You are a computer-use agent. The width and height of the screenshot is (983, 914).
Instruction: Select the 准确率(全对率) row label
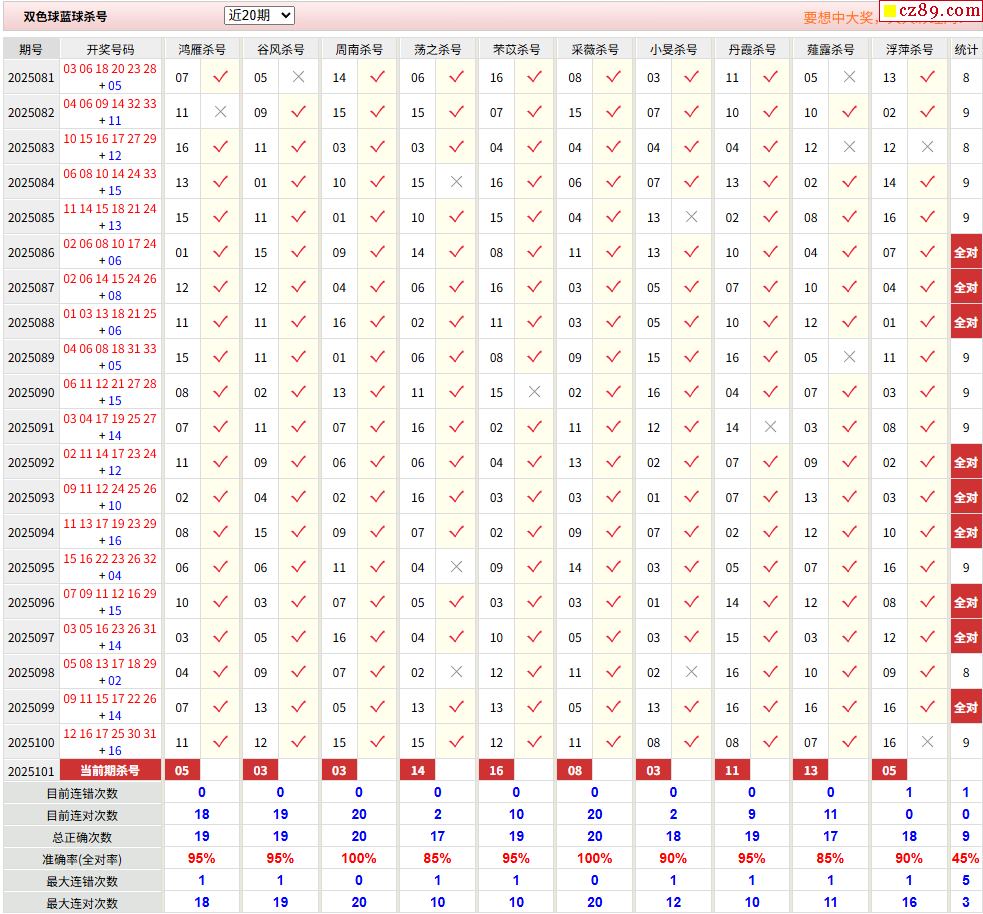point(82,859)
